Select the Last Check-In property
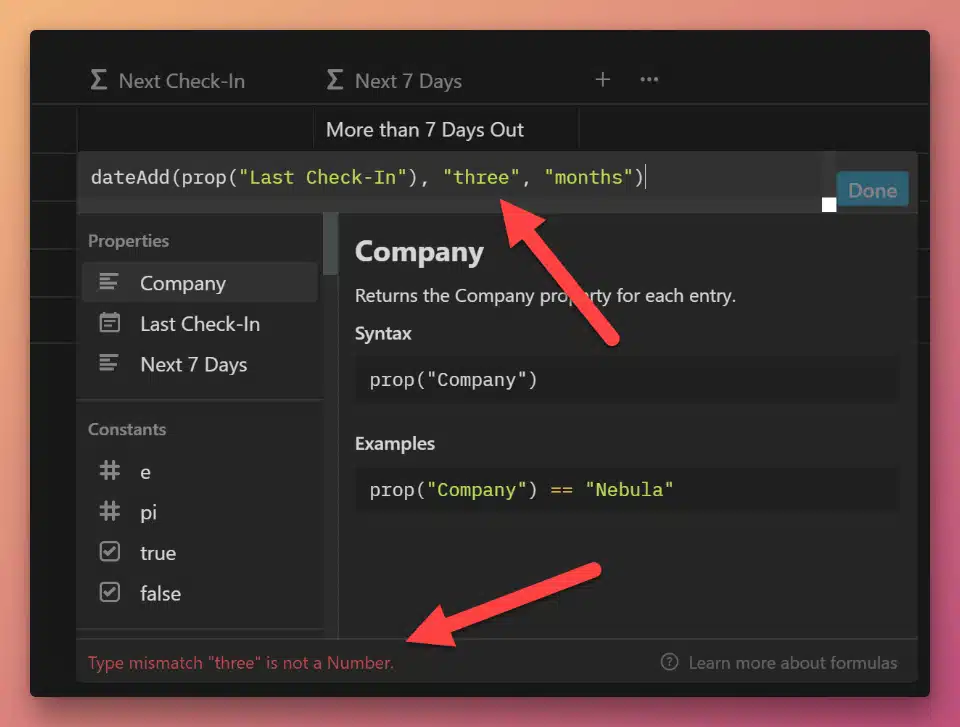The height and width of the screenshot is (727, 960). click(200, 323)
